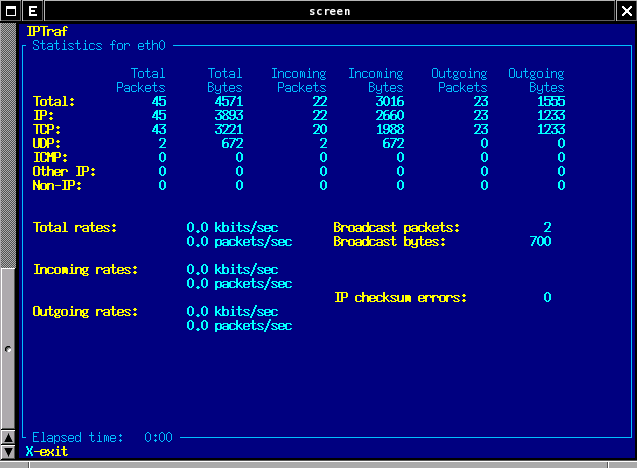Screen dimensions: 637x468
Task: Click the 'Elapsed time:' label
Action: [x=78, y=438]
